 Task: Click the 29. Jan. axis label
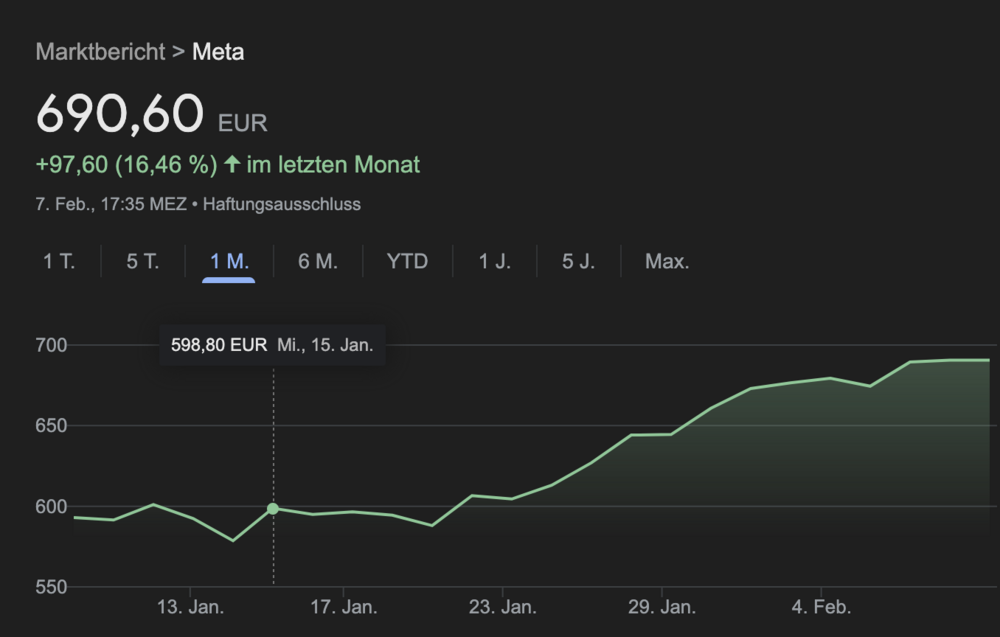(x=662, y=607)
